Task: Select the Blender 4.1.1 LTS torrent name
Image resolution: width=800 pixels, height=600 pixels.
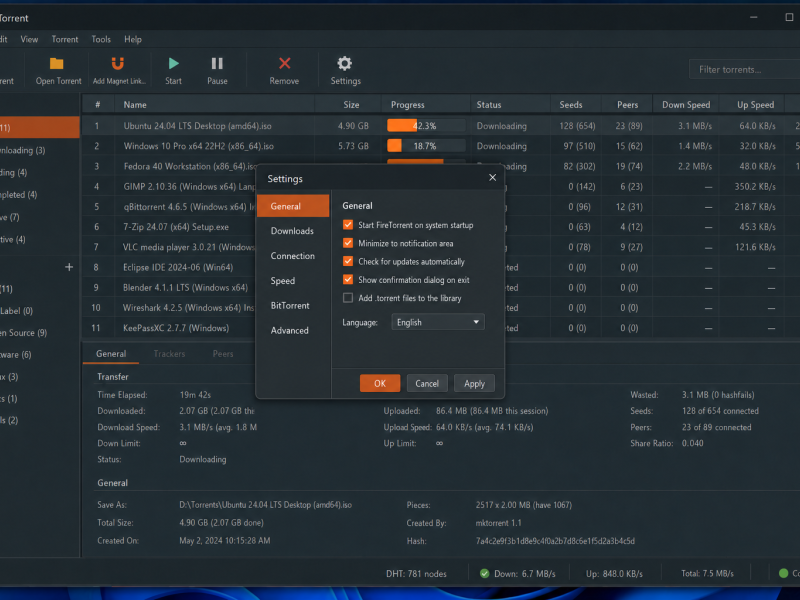Action: tap(185, 288)
